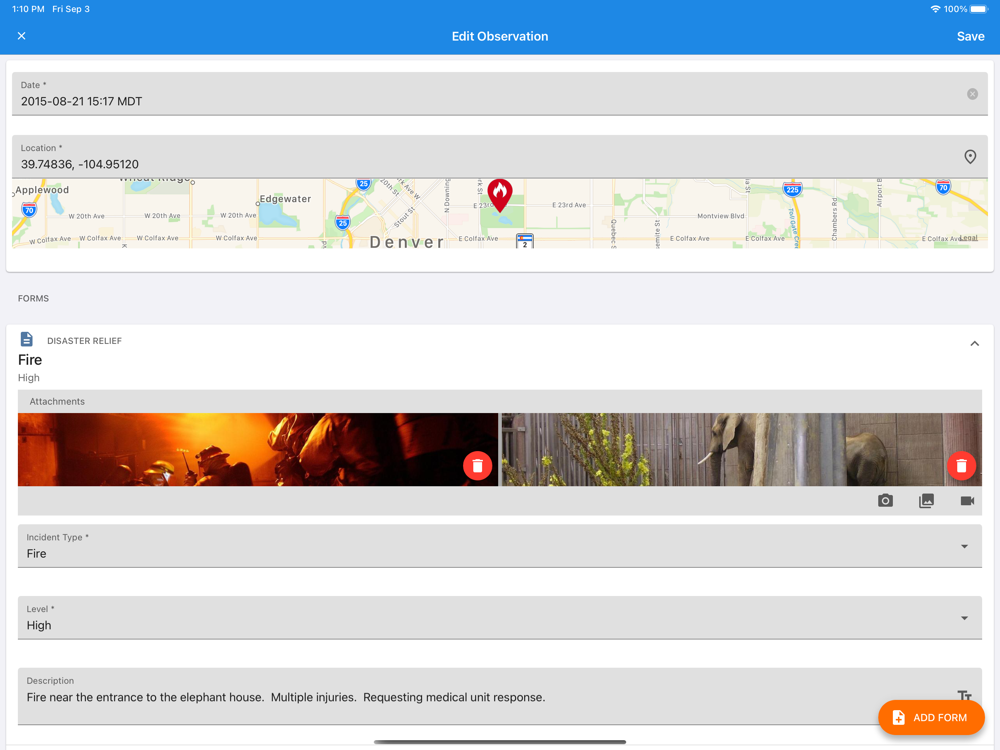
Task: Open the photo gallery picker
Action: tap(926, 501)
